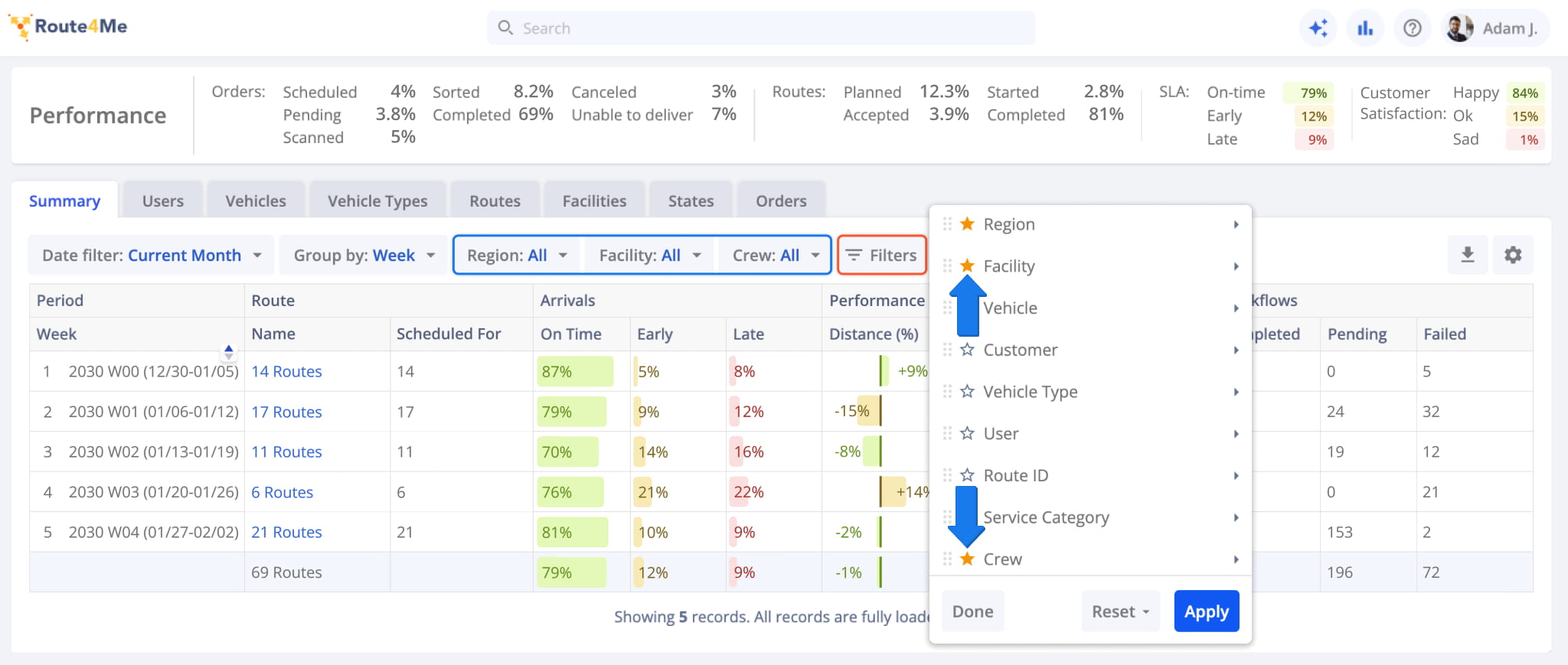Switch to the Vehicle Types tab
This screenshot has height=665, width=1568.
(377, 200)
